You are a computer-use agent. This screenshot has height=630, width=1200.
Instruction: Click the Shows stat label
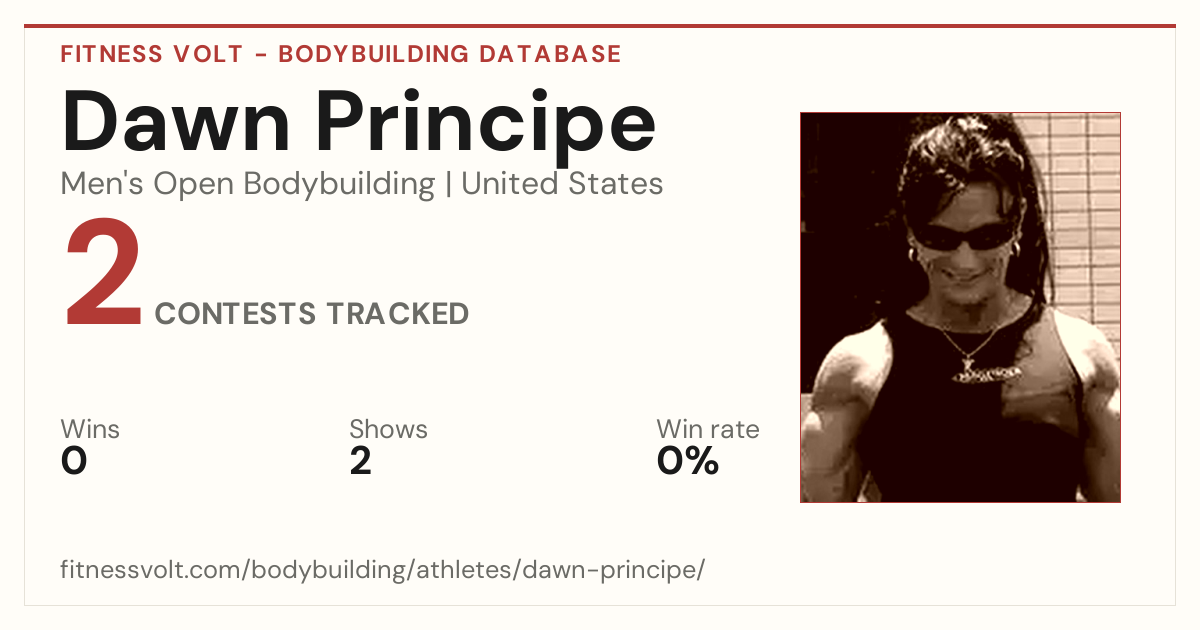pyautogui.click(x=388, y=429)
